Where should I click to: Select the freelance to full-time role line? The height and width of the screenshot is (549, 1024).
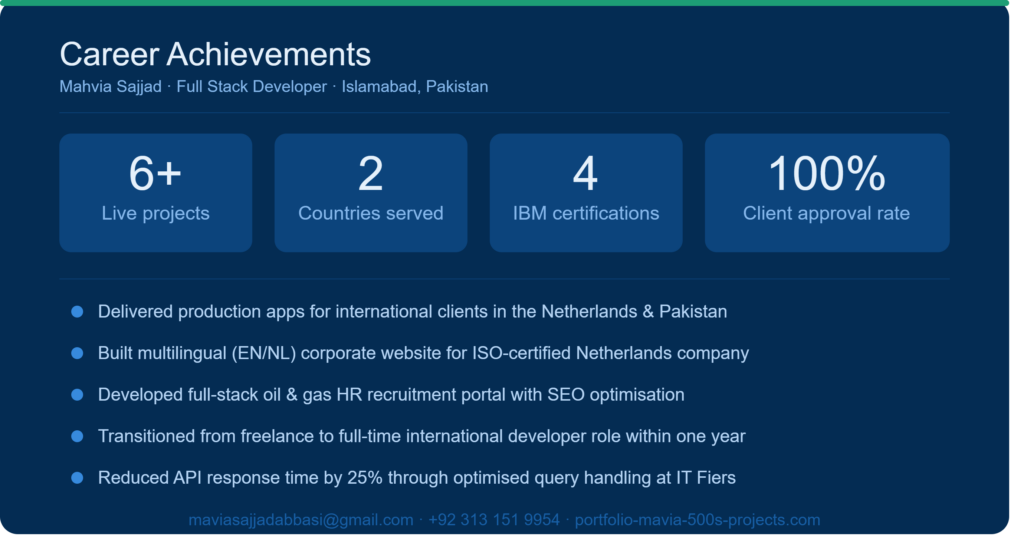pos(421,436)
